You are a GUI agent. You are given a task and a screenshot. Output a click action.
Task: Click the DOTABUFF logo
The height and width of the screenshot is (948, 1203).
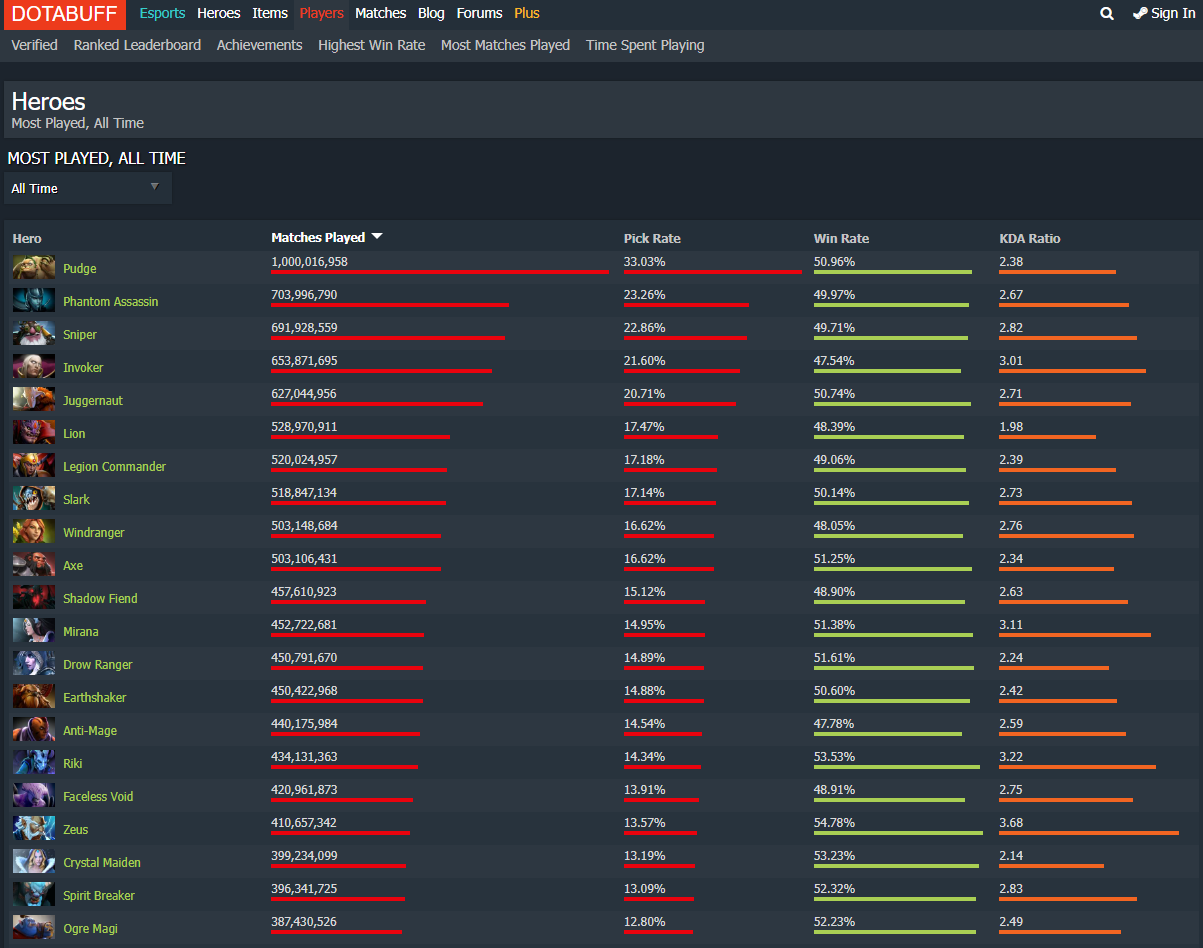[64, 14]
